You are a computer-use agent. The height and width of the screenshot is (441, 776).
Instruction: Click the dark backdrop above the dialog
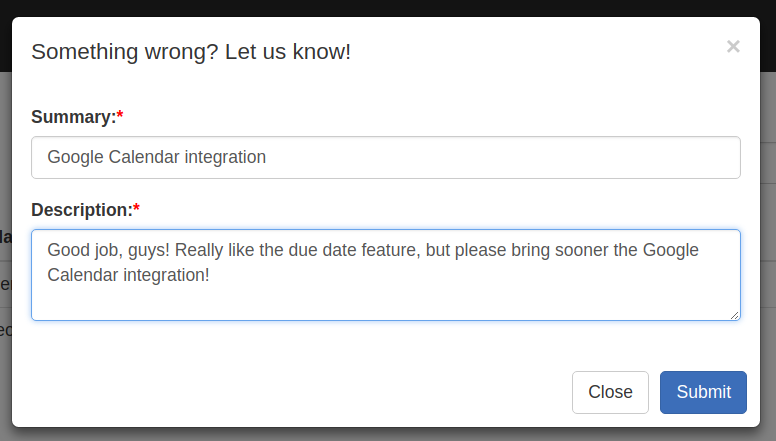[388, 8]
